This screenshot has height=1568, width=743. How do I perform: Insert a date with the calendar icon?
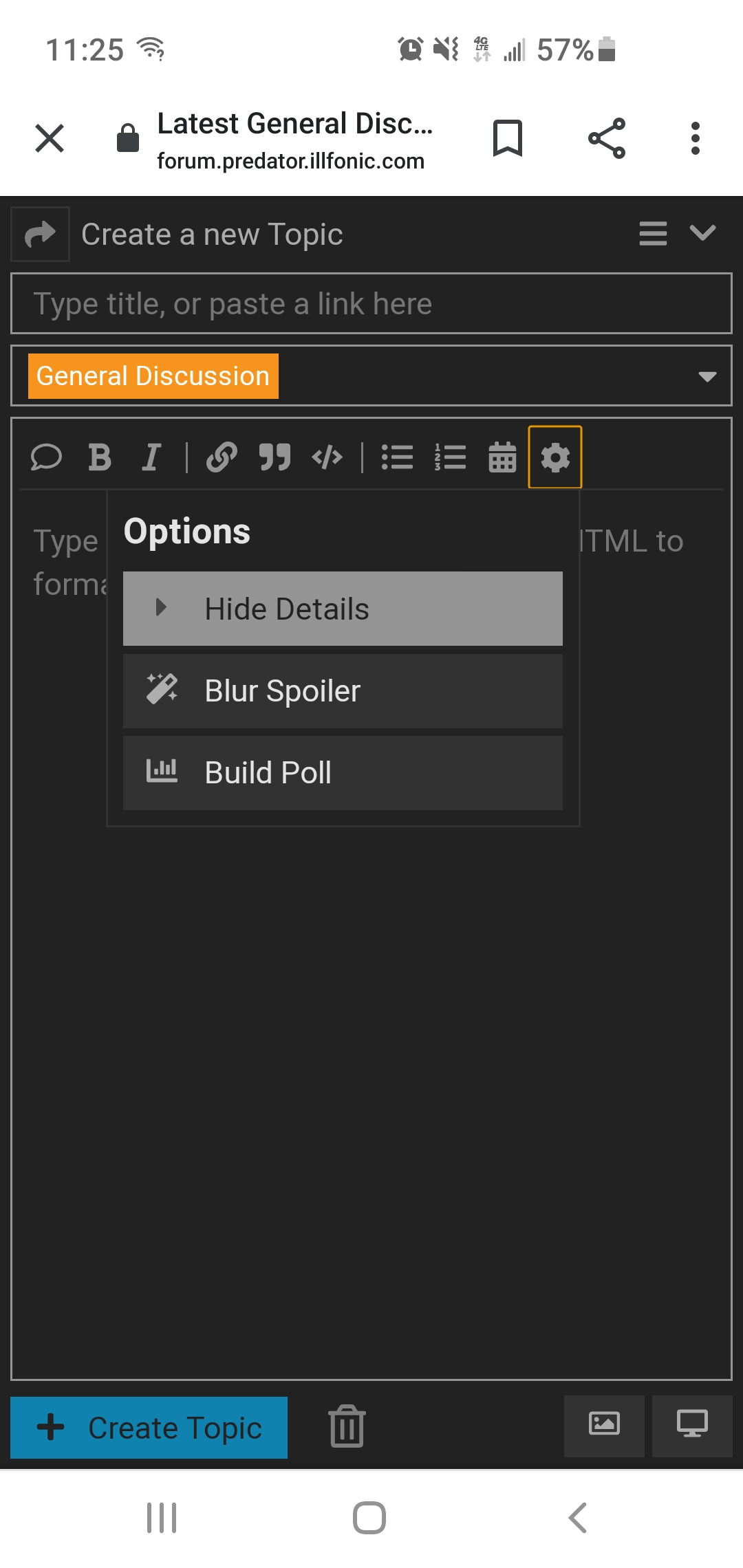click(502, 457)
